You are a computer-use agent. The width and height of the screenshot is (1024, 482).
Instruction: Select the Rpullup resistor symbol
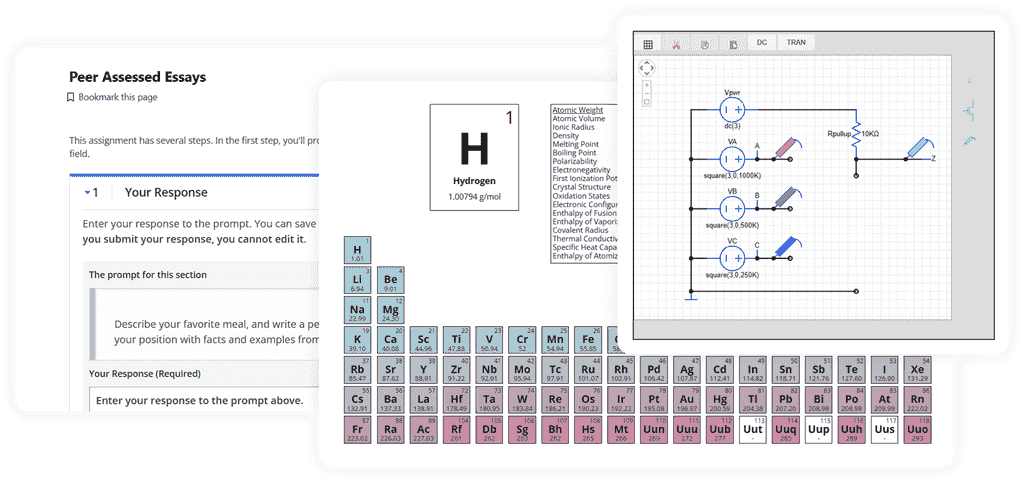[857, 135]
